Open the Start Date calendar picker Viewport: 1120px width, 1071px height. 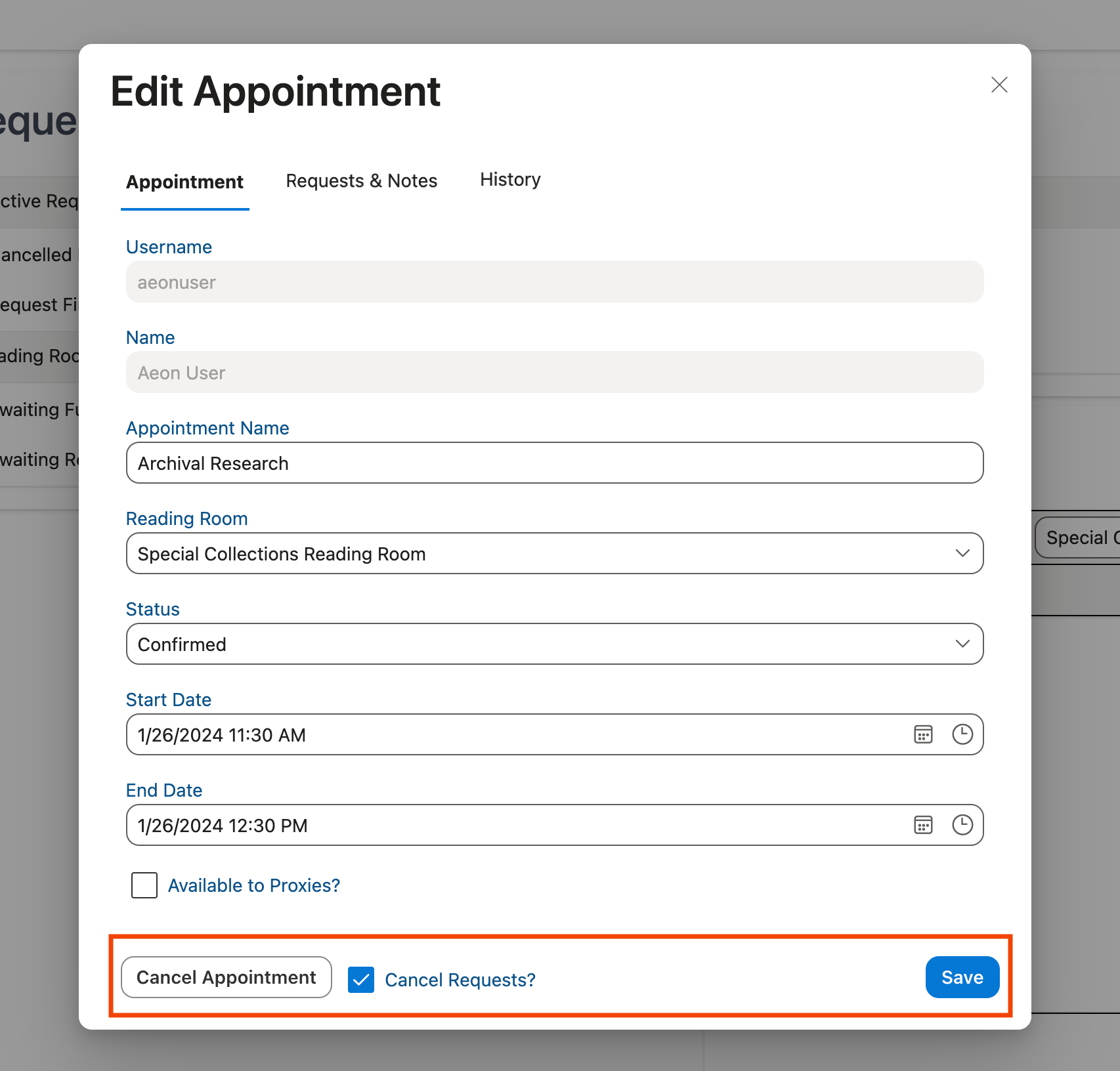coord(923,734)
